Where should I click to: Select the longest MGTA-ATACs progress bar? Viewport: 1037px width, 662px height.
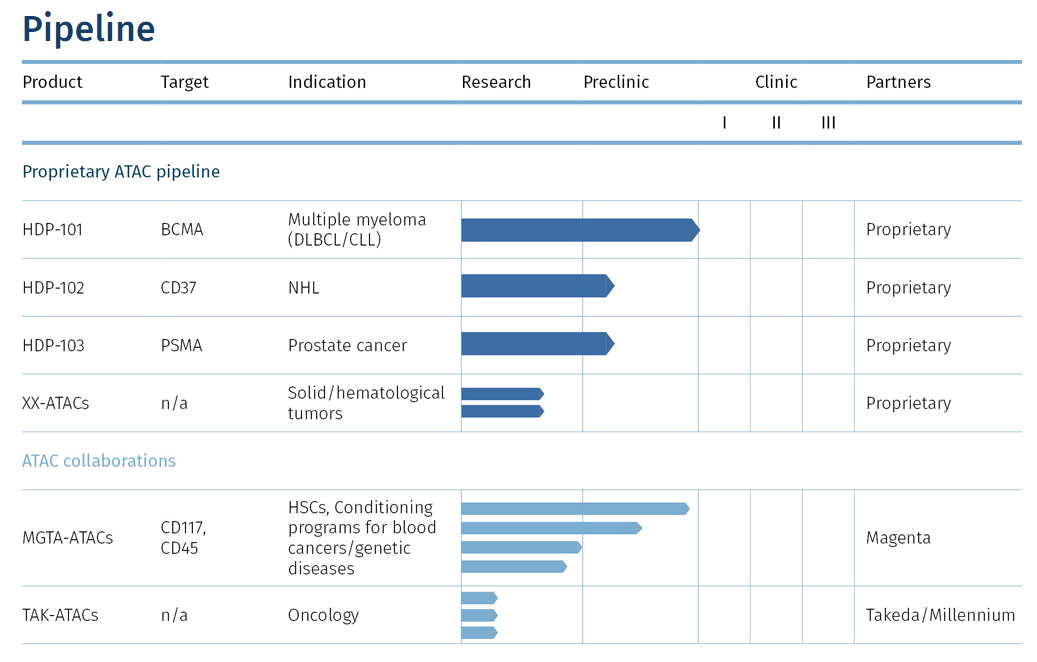574,509
